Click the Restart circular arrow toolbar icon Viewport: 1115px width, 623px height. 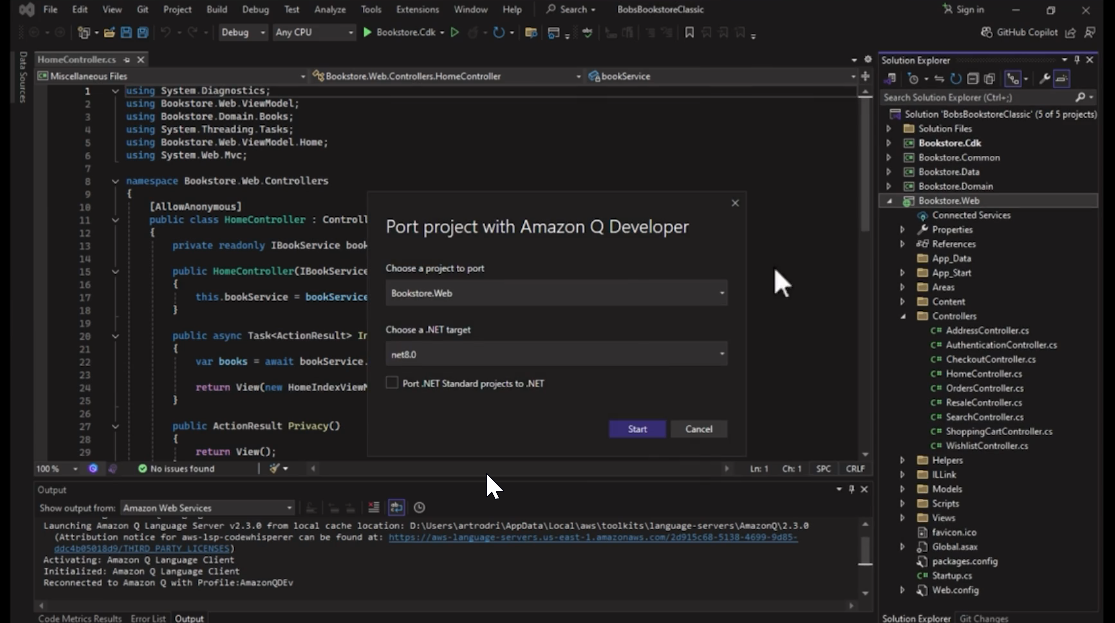[x=499, y=32]
